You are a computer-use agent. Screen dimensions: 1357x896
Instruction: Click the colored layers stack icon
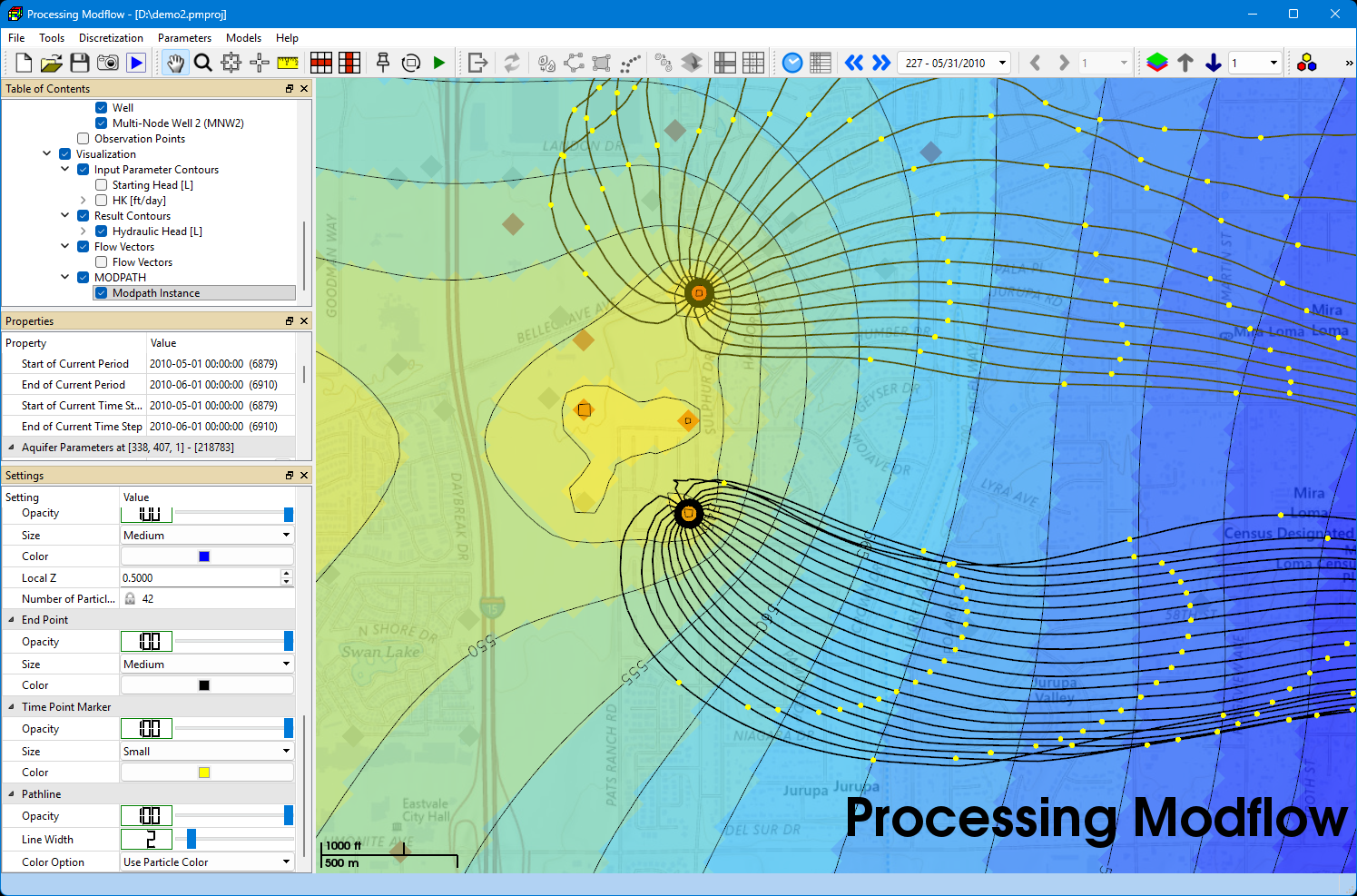point(1157,63)
